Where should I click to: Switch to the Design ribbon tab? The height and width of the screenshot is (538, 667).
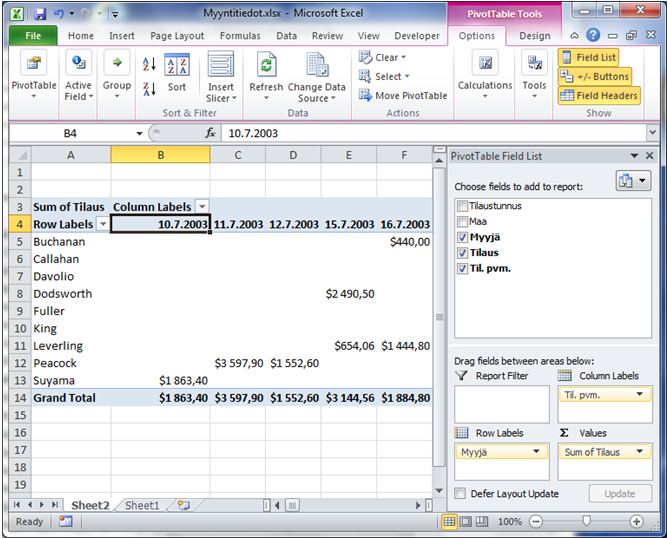click(x=534, y=36)
